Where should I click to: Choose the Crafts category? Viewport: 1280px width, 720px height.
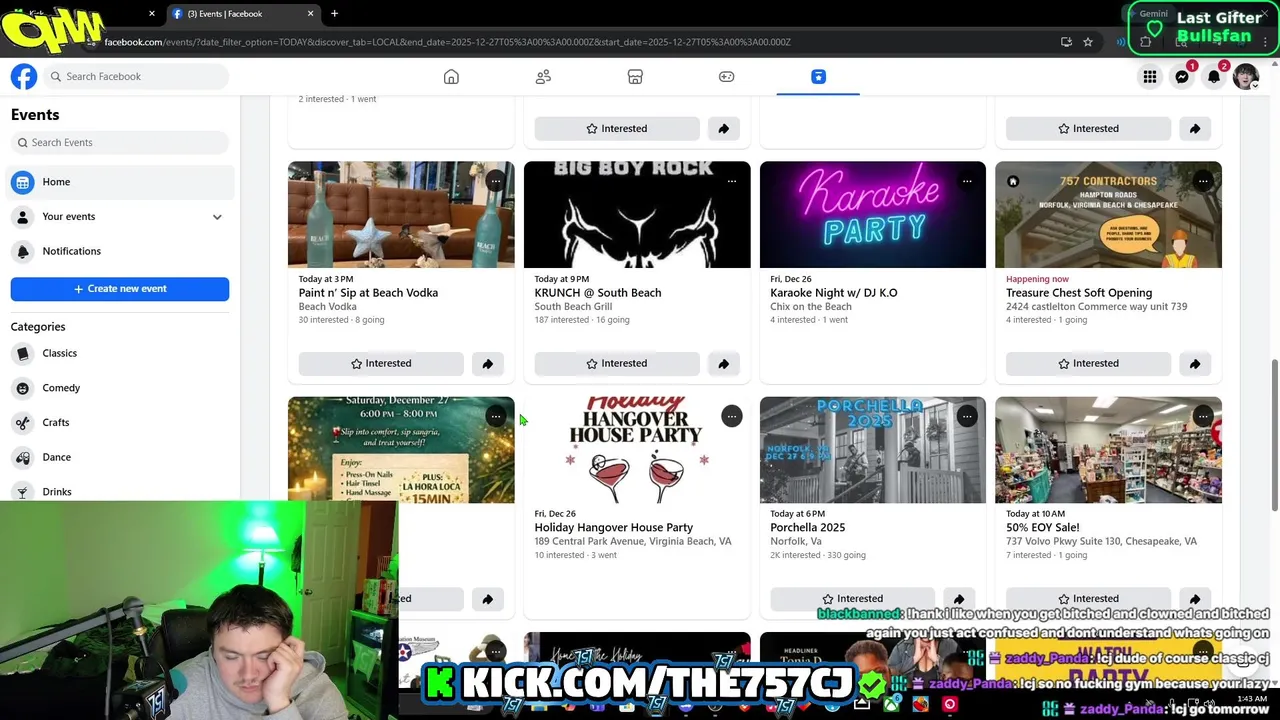coord(56,422)
